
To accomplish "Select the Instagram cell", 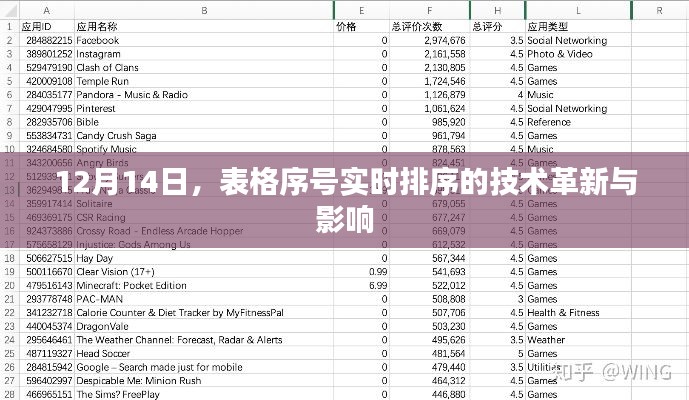I will coord(204,54).
